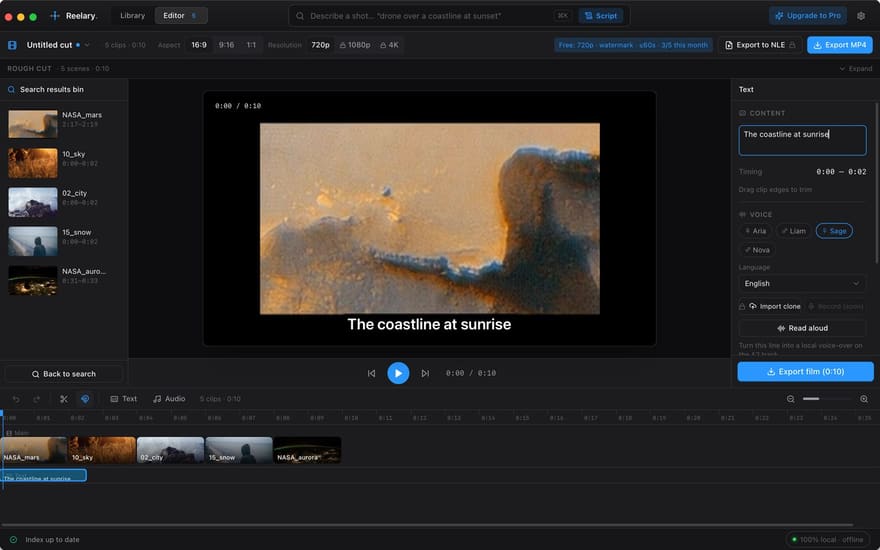Screen dimensions: 880x550
Task: Expand the rough cut panel
Action: point(856,68)
